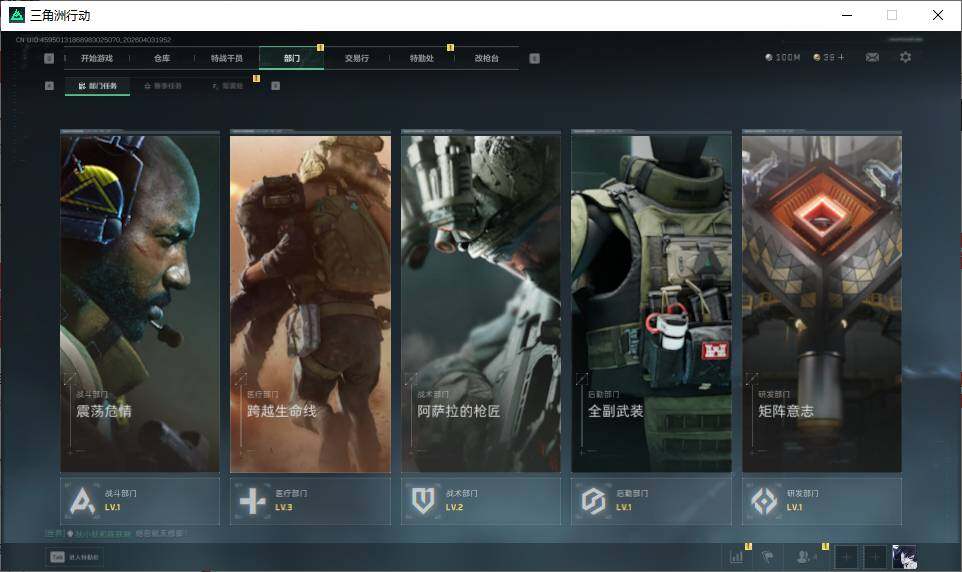Click 进入特勤处 button at bottom left

click(x=75, y=557)
